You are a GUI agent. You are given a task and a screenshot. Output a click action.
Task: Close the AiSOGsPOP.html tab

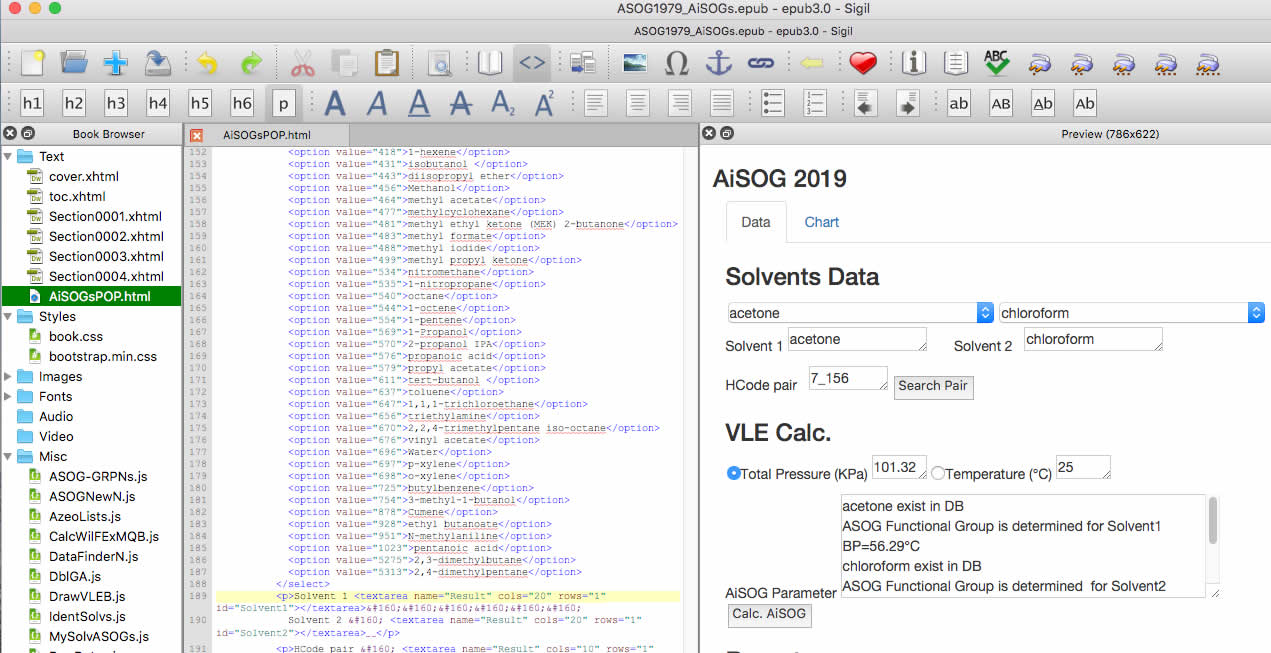pyautogui.click(x=197, y=135)
